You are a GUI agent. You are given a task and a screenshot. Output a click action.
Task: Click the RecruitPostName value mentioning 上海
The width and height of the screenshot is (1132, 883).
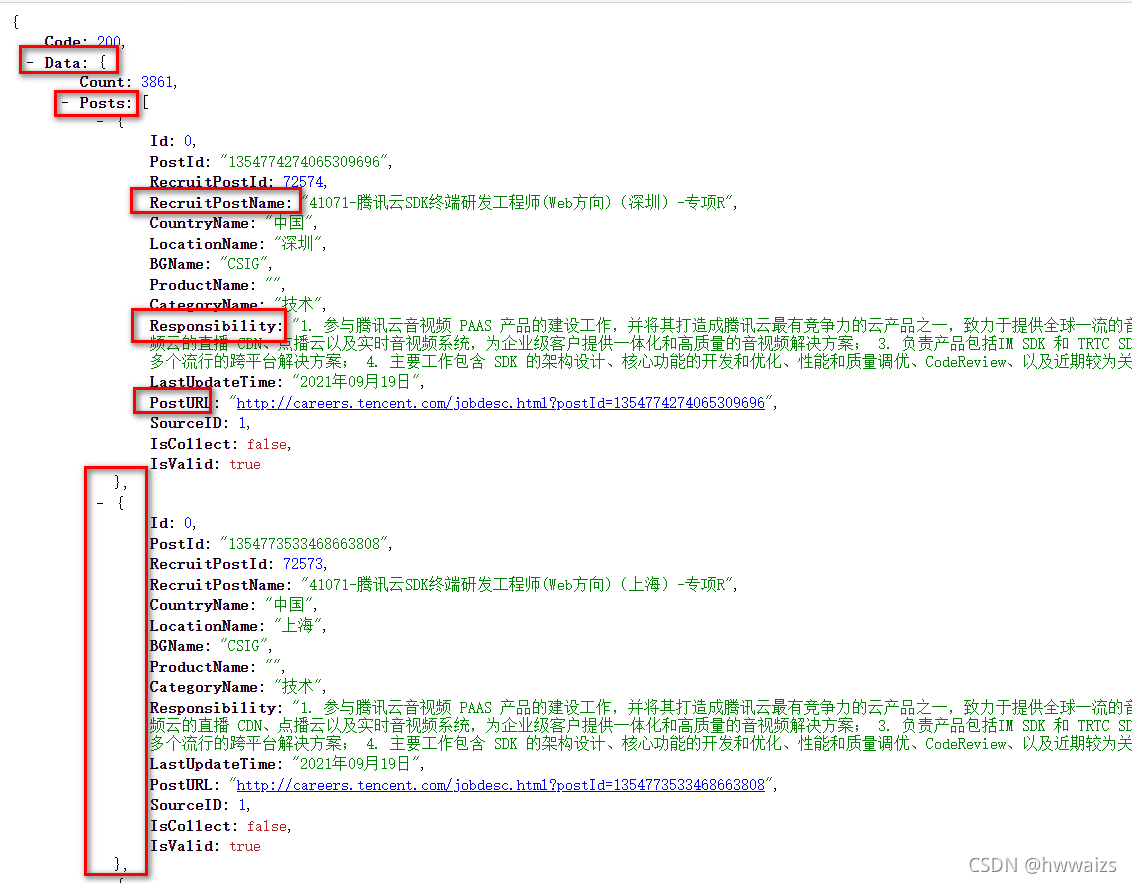coord(517,585)
